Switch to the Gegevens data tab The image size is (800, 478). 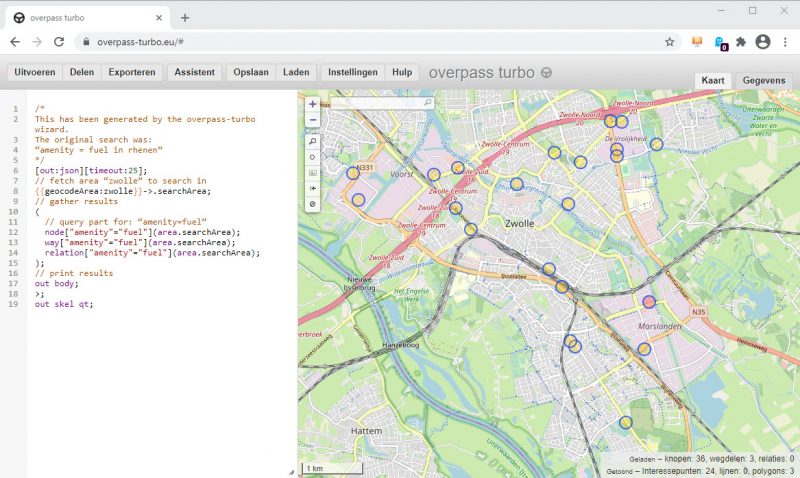pyautogui.click(x=764, y=81)
